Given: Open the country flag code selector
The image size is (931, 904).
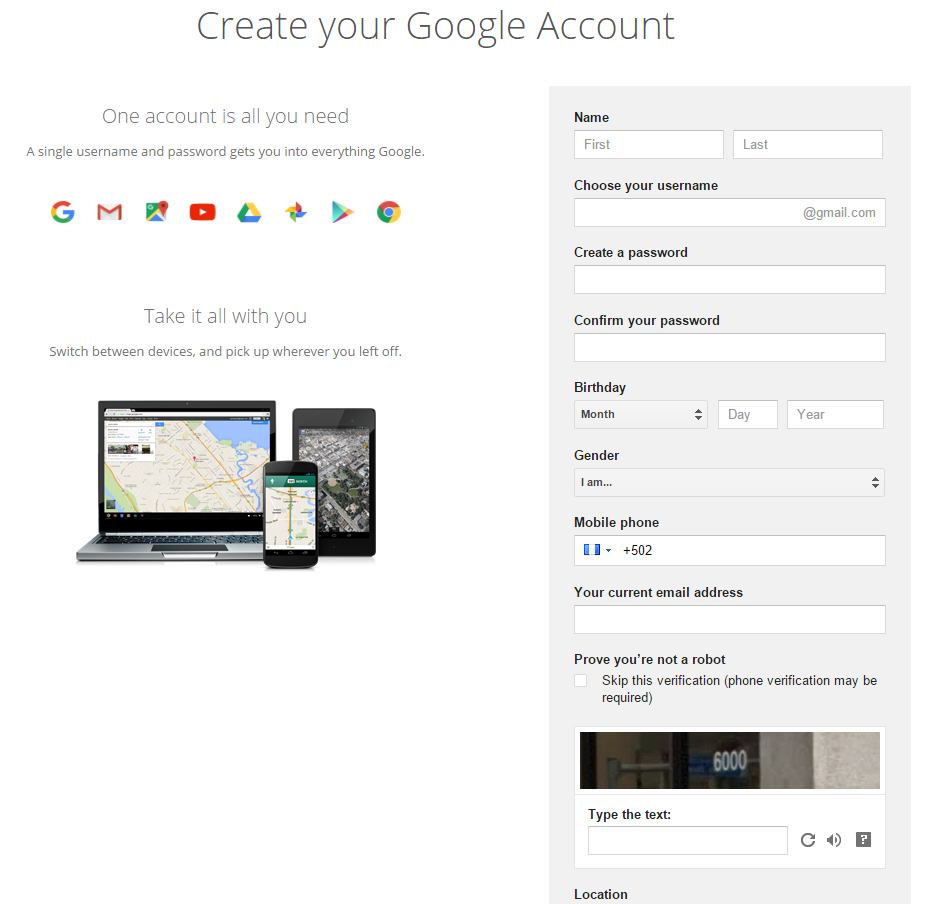Looking at the screenshot, I should (596, 551).
